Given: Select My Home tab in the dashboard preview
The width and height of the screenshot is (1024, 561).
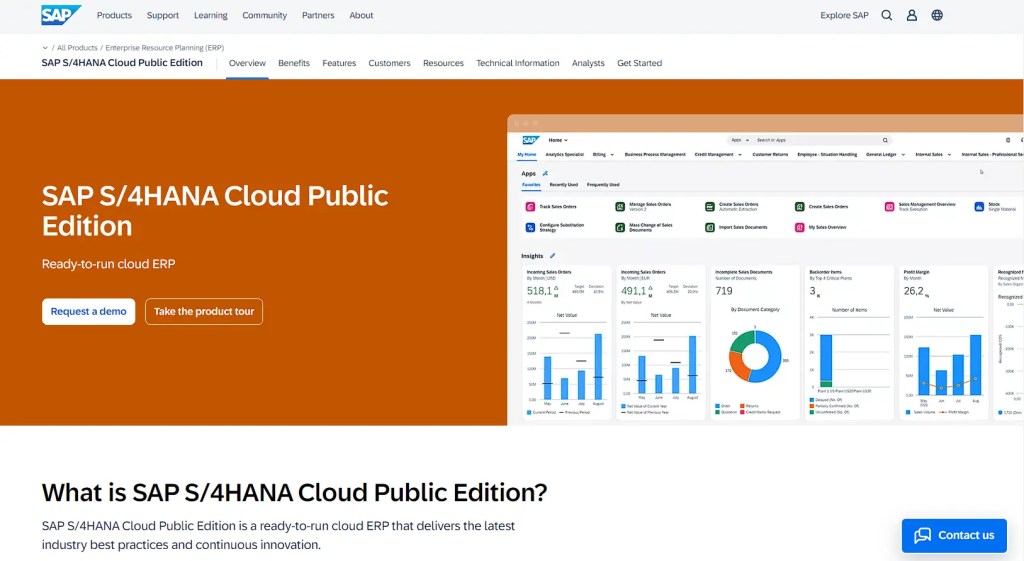Looking at the screenshot, I should coord(526,155).
